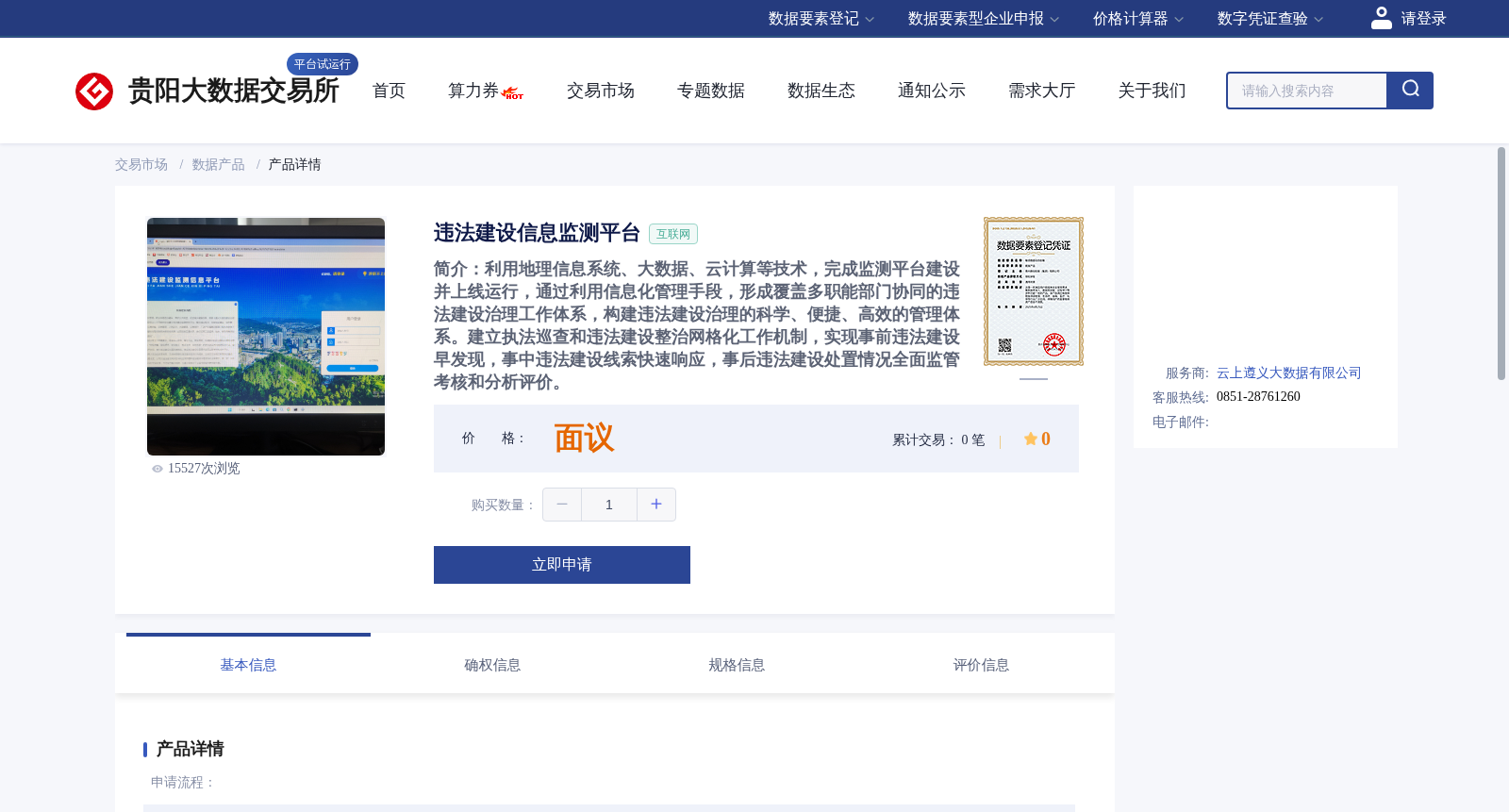Open the 算力券 navigation item
Viewport: 1509px width, 812px height.
coord(473,91)
